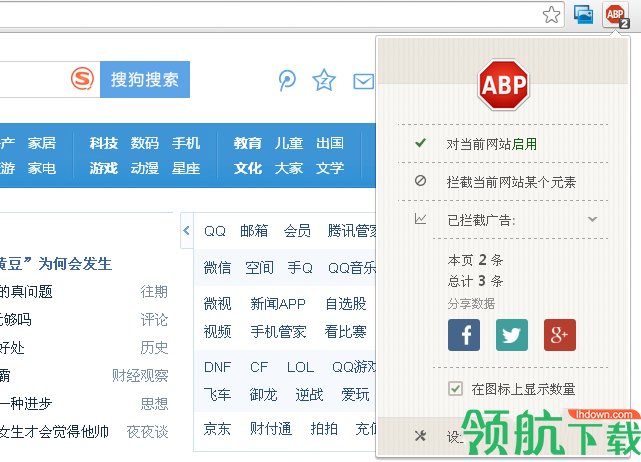Collapse the 已拦截广告 section arrow

pos(592,220)
